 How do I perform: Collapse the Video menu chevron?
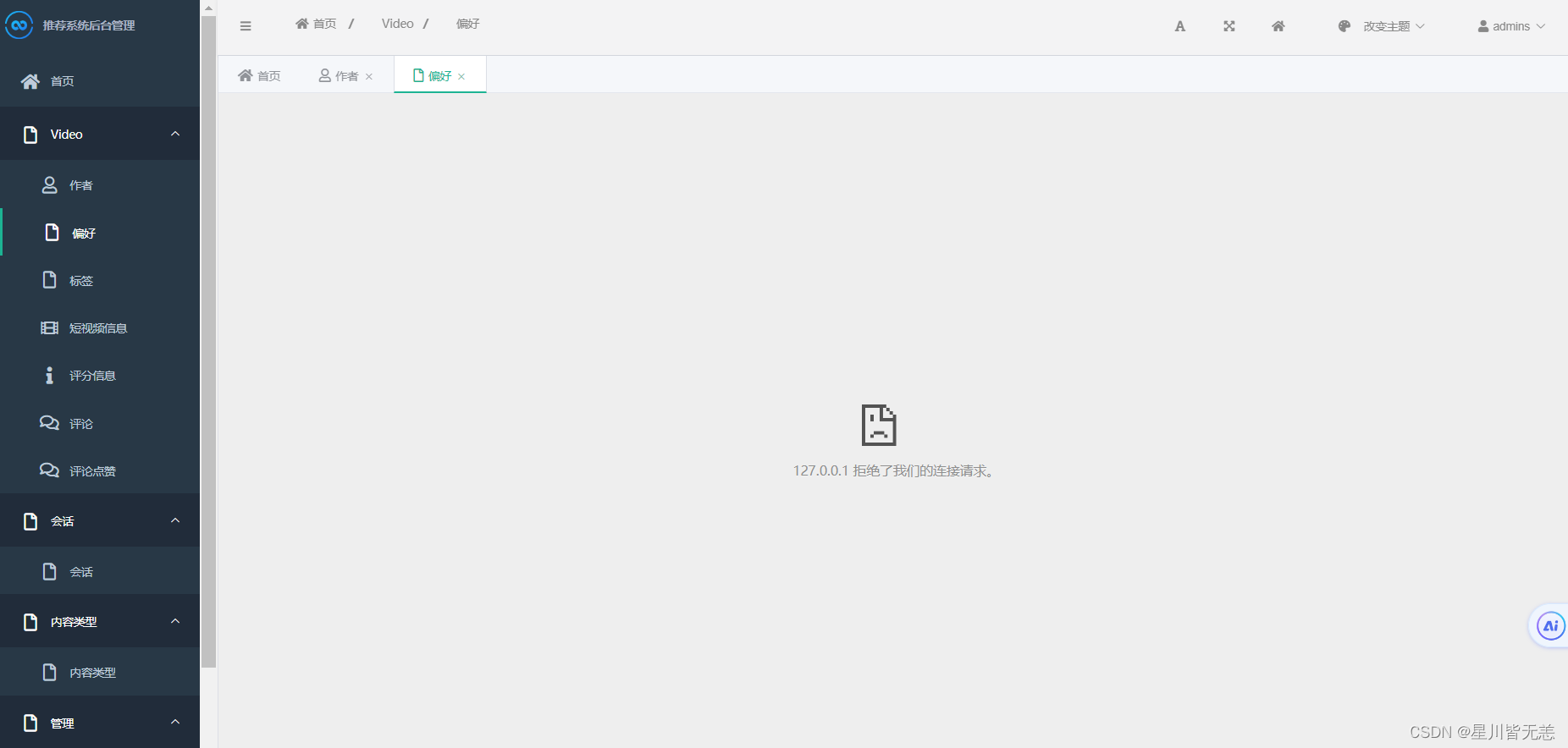coord(175,134)
